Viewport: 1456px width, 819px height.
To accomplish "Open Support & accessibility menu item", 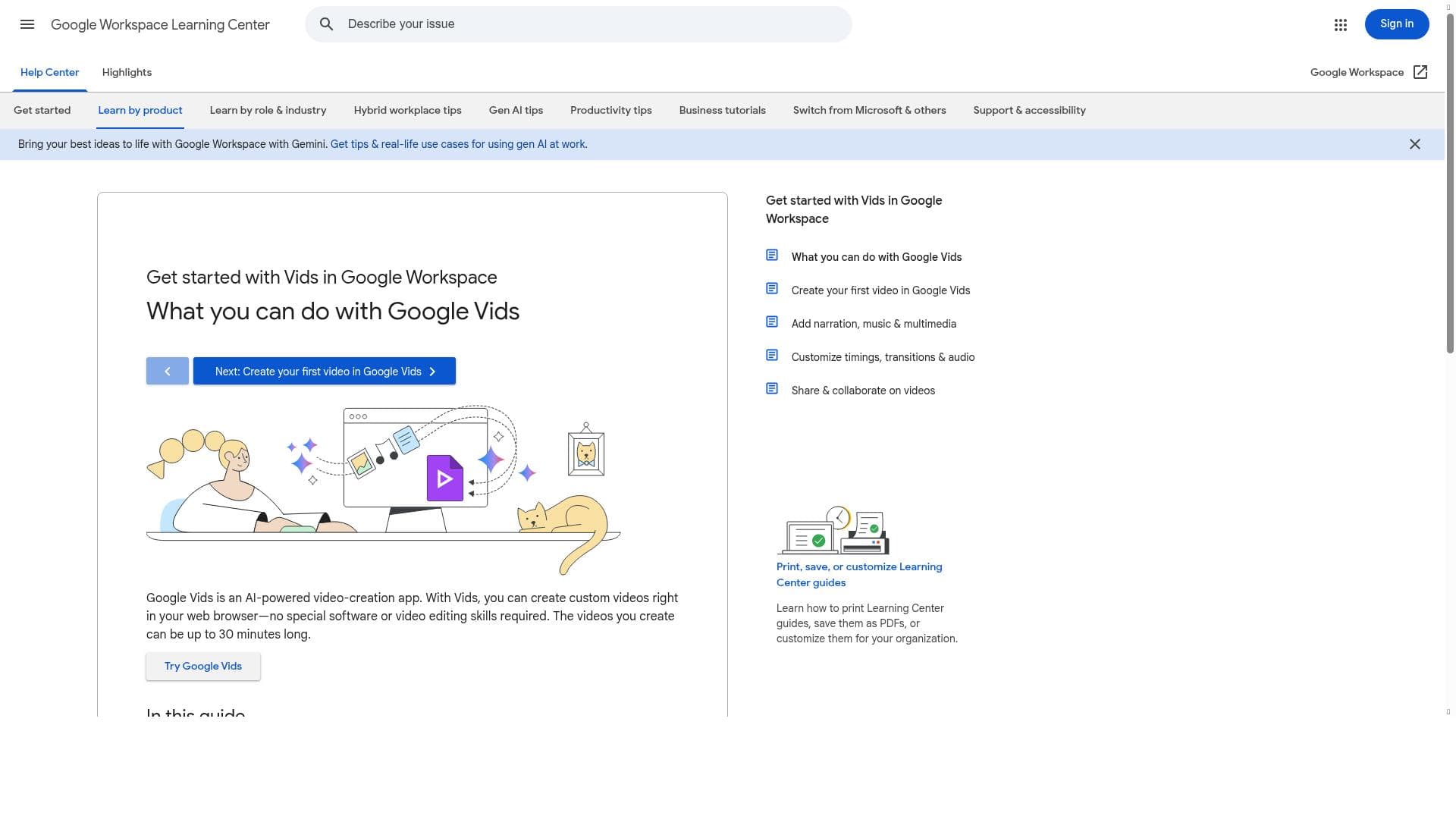I will click(x=1030, y=111).
